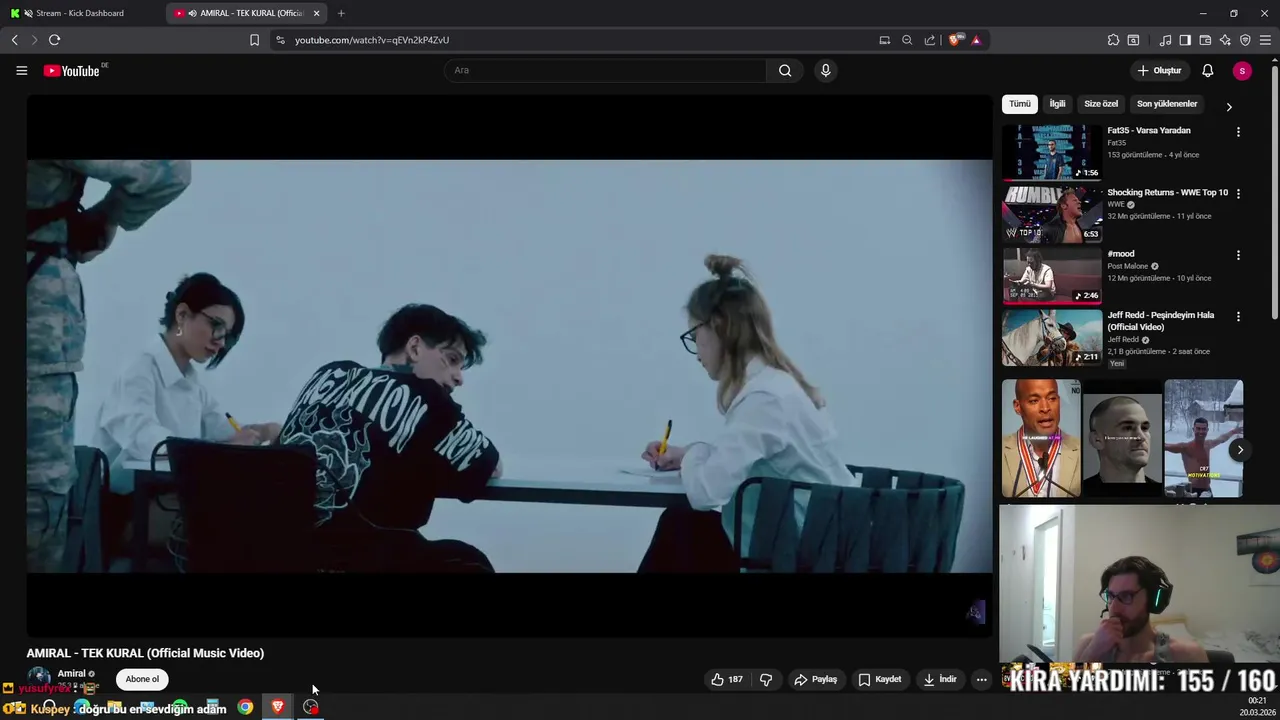Go back with the browser back arrow
This screenshot has height=720, width=1280.
click(14, 40)
